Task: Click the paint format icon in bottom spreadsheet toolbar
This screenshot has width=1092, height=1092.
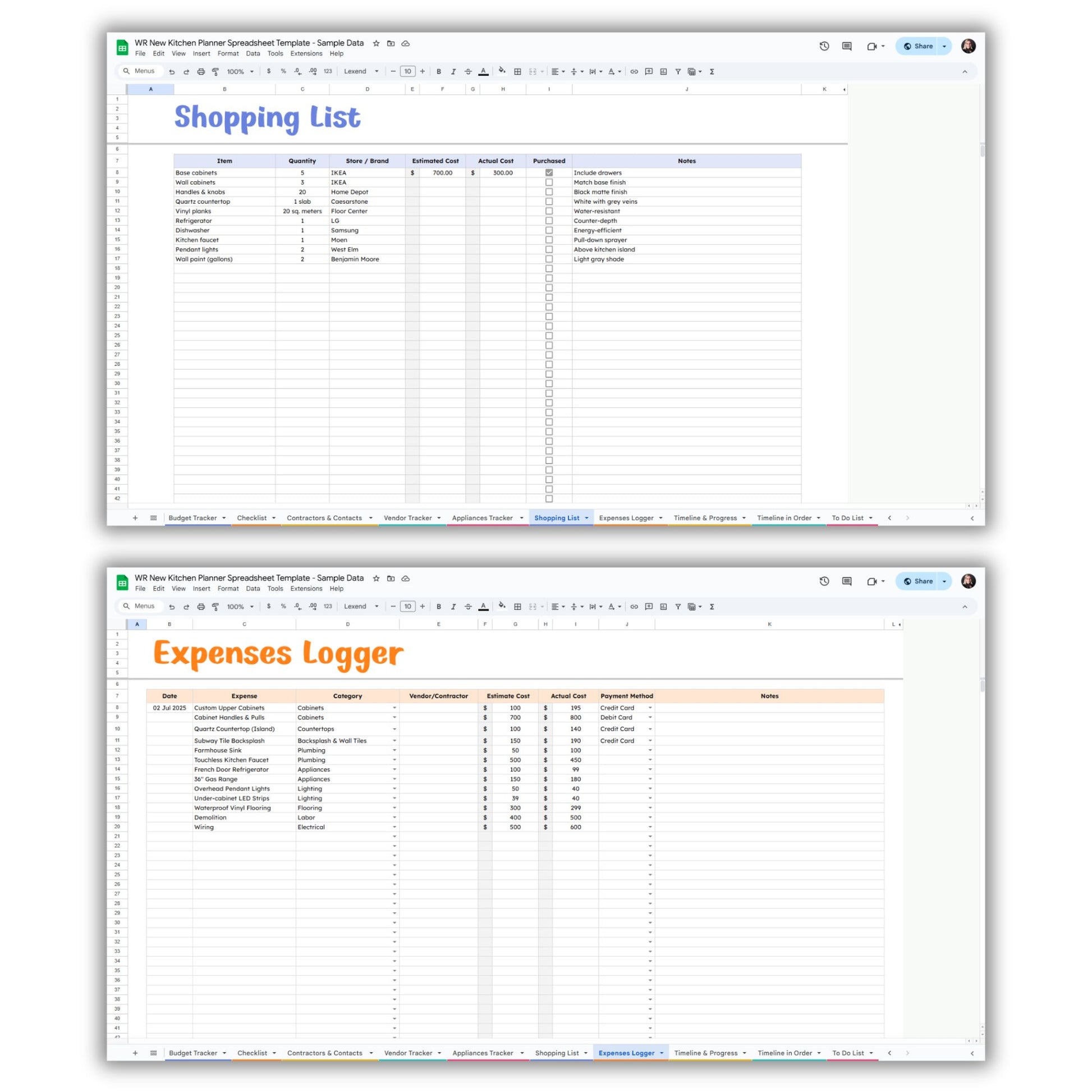Action: tap(215, 607)
